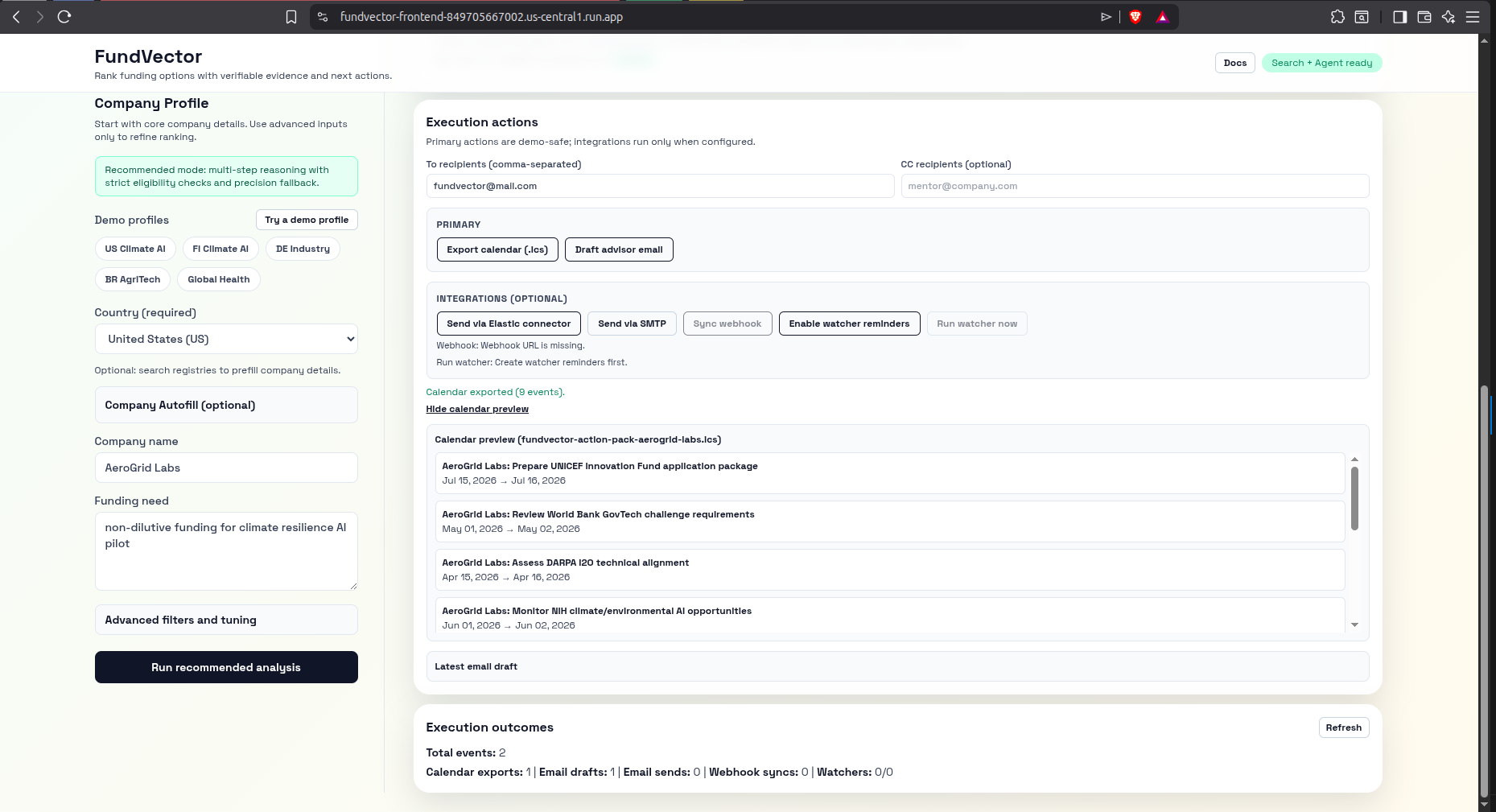Open Brave Rewards triangle icon
The width and height of the screenshot is (1496, 812).
[x=1162, y=17]
